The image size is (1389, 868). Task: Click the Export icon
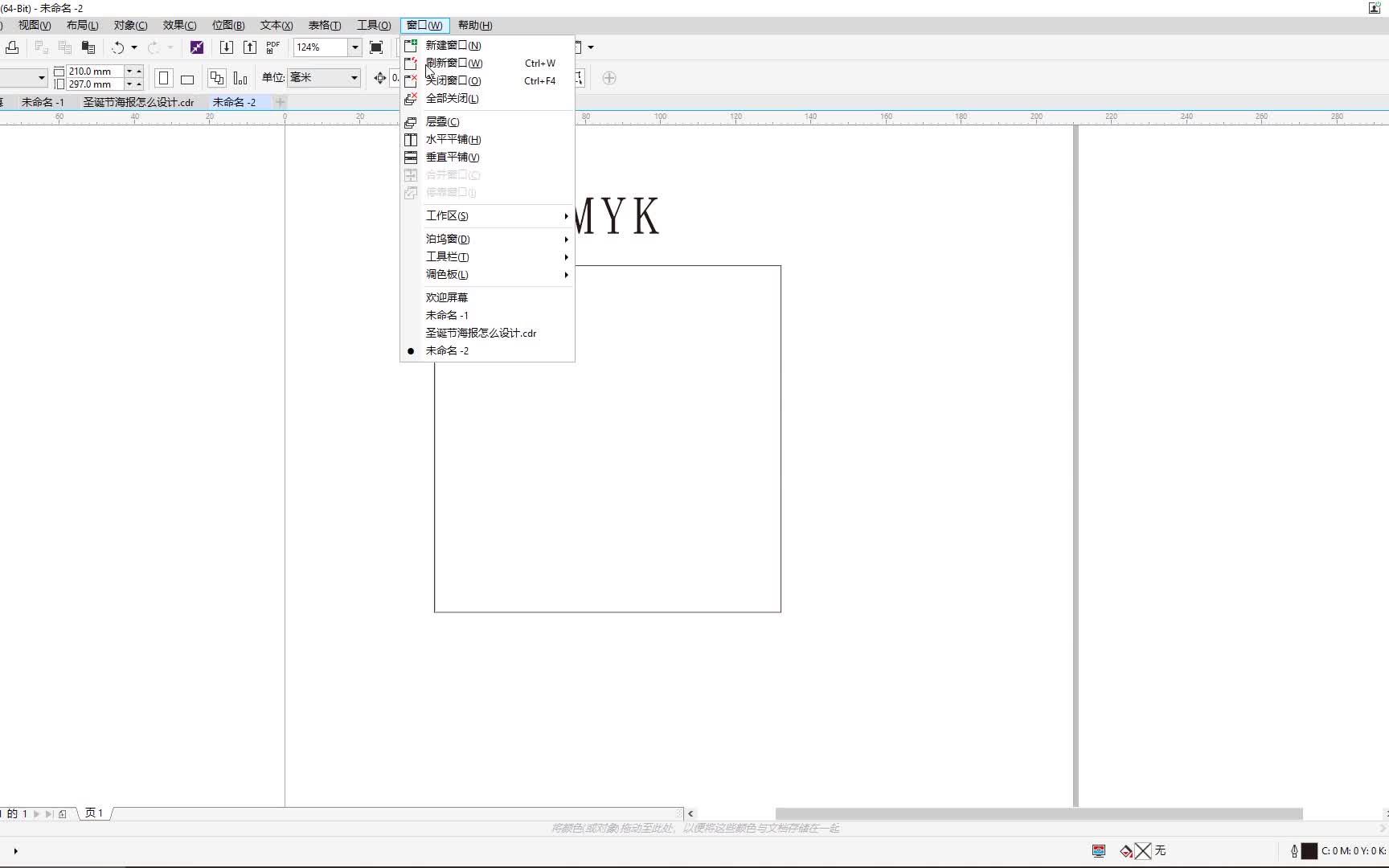(250, 47)
